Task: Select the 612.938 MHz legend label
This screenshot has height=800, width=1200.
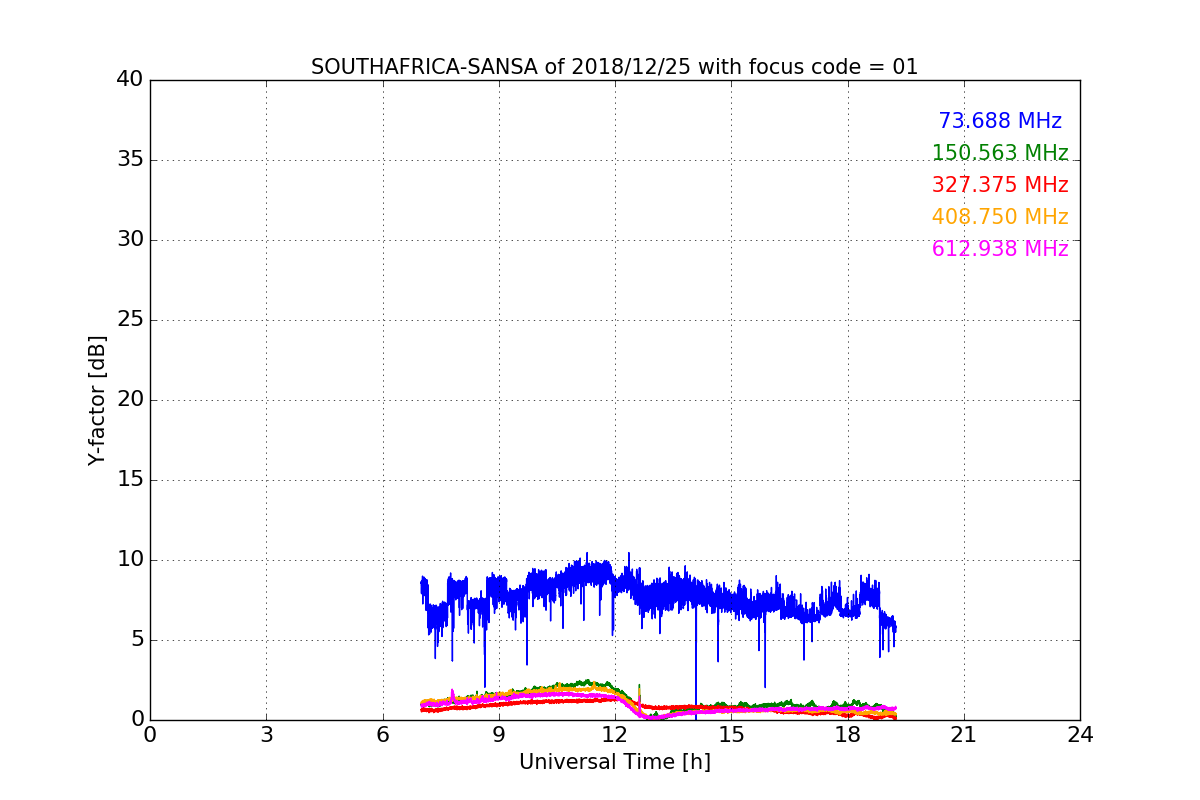Action: click(x=1000, y=249)
